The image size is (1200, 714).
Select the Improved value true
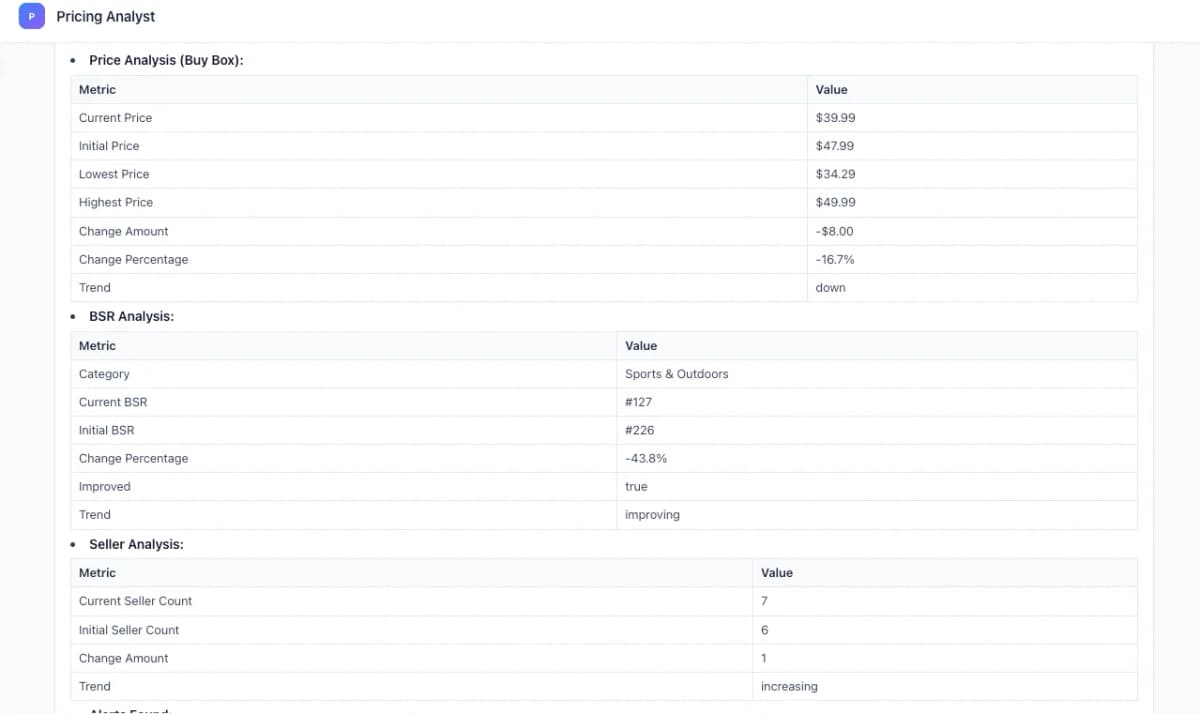pyautogui.click(x=636, y=487)
